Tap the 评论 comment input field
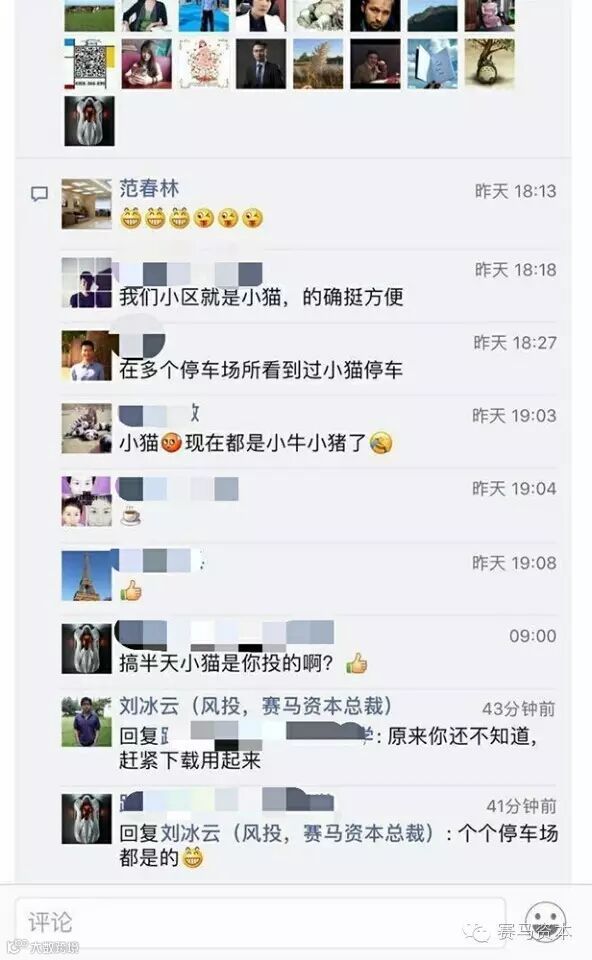 click(260, 921)
